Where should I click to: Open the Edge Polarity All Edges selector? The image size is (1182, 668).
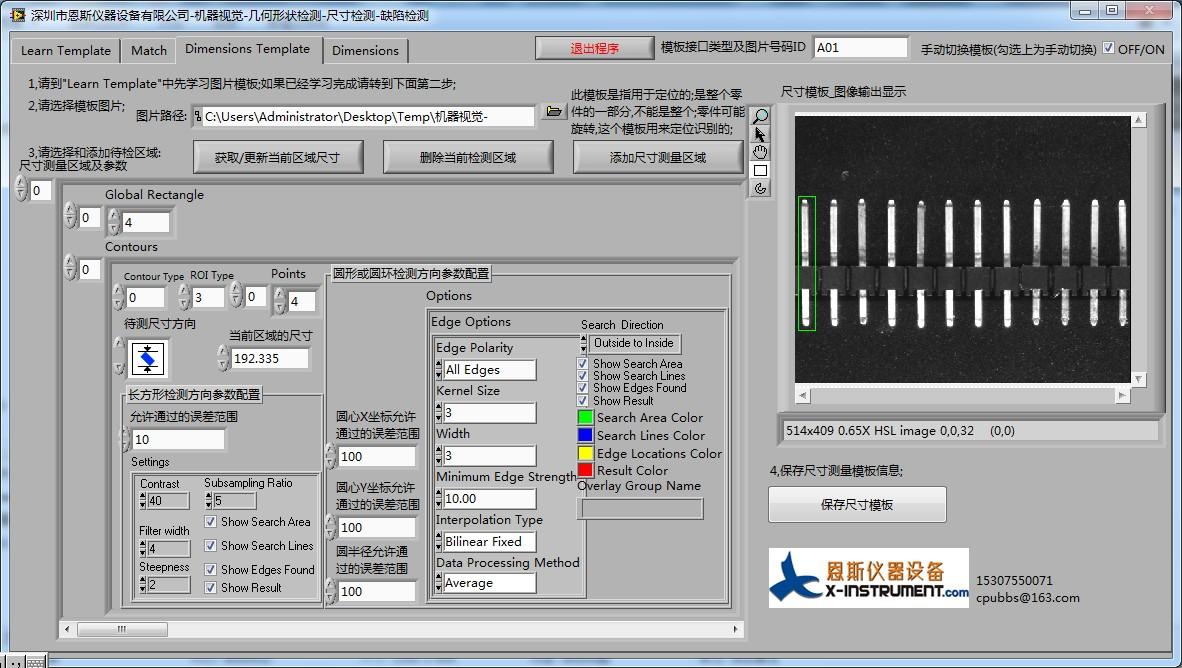(x=489, y=369)
